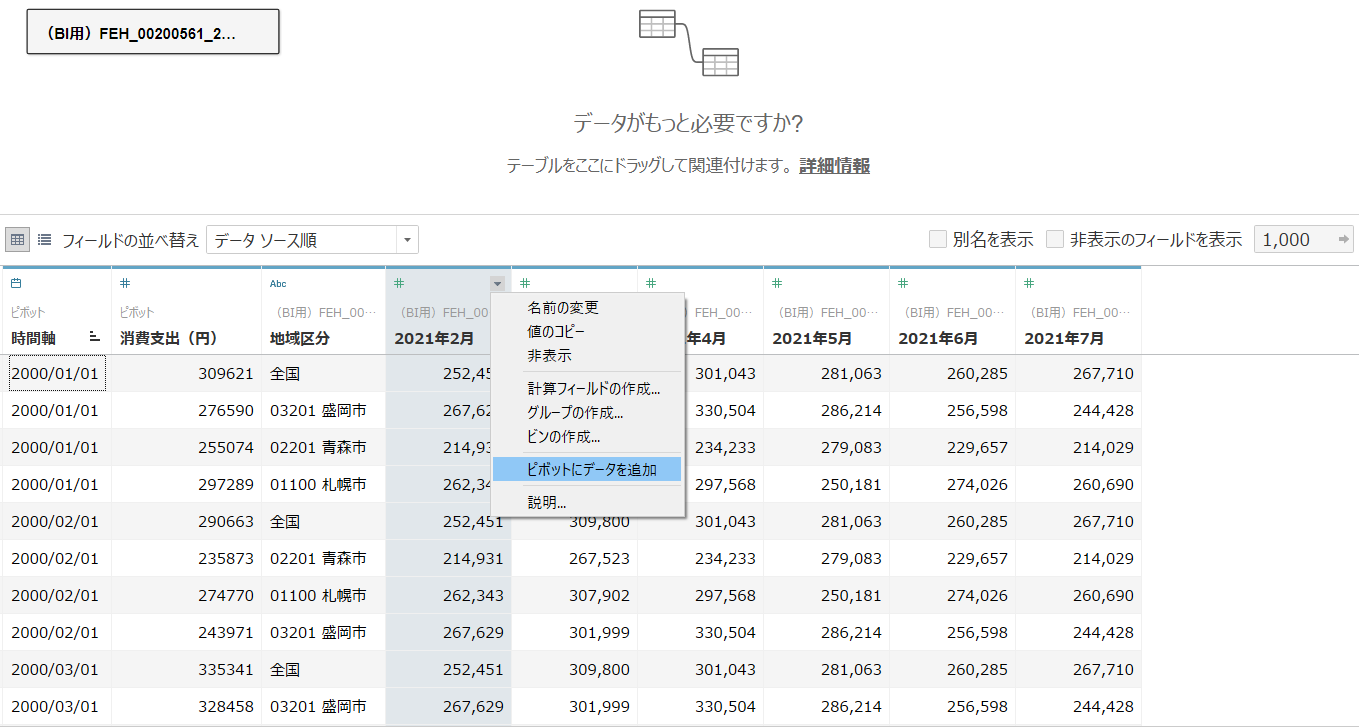Click 2021年3月 value in 290663 row

599,522
